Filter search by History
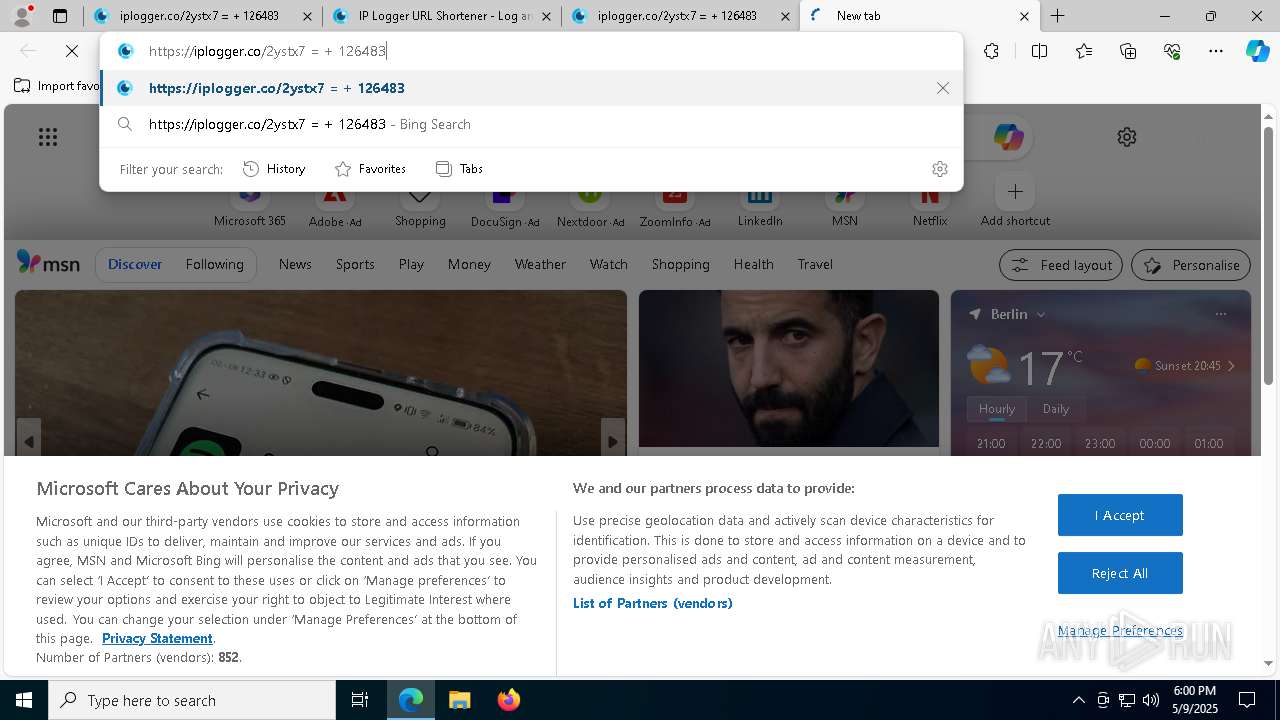 [x=274, y=169]
